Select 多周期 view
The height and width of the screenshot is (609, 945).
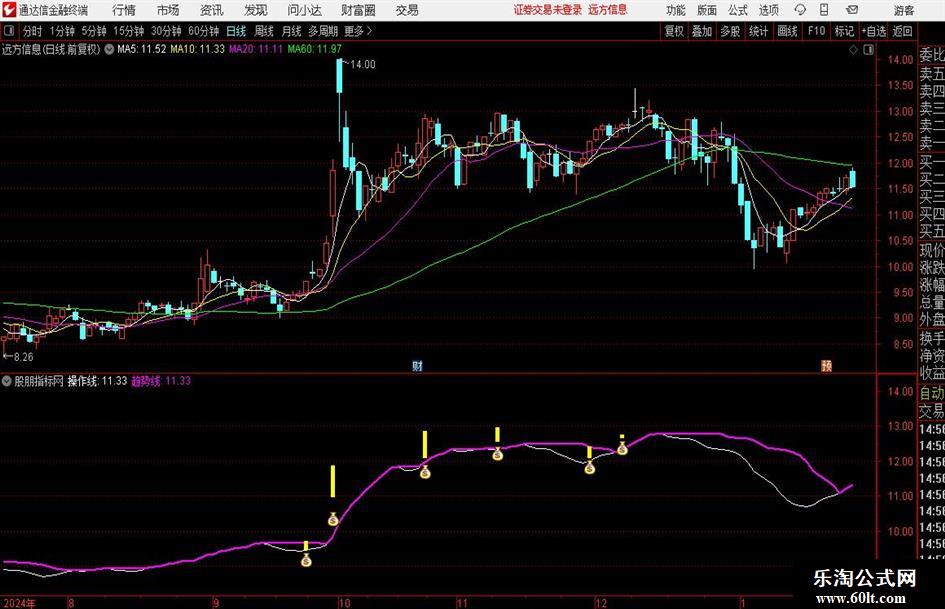pyautogui.click(x=323, y=31)
